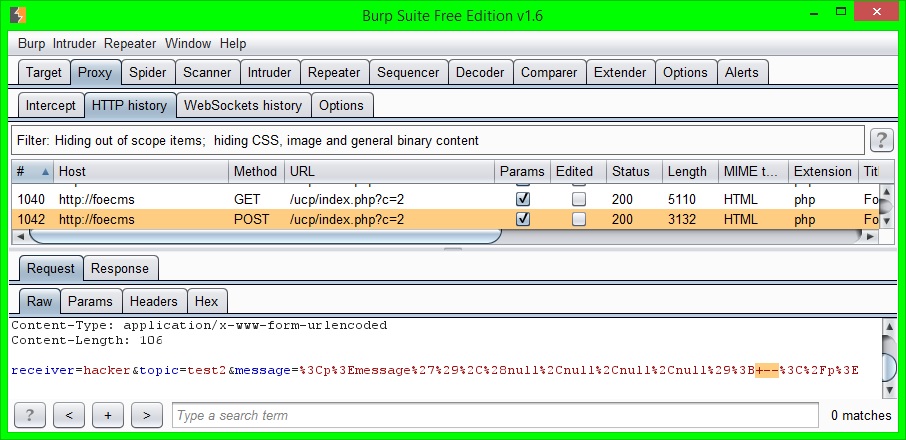Click the plus search options button
This screenshot has width=906, height=440.
[107, 415]
